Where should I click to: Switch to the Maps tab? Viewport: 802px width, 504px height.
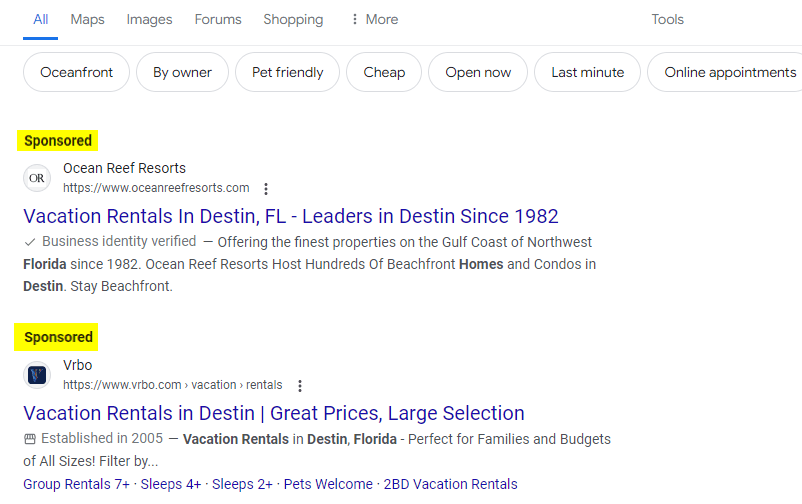(87, 19)
